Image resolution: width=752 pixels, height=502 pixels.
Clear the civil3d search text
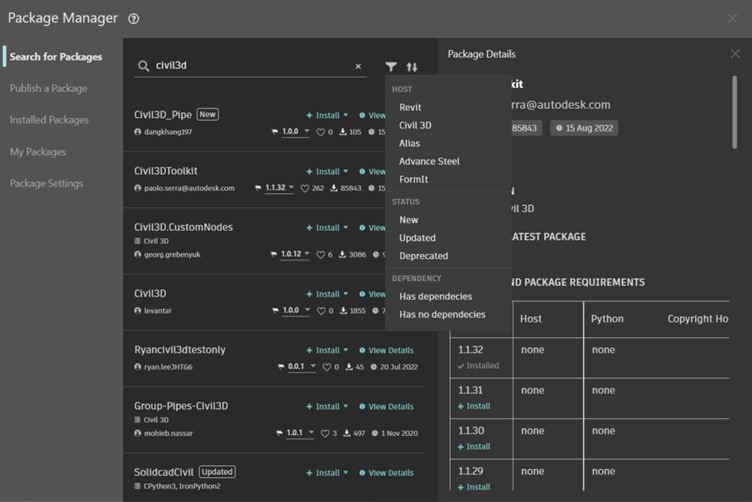coord(358,66)
